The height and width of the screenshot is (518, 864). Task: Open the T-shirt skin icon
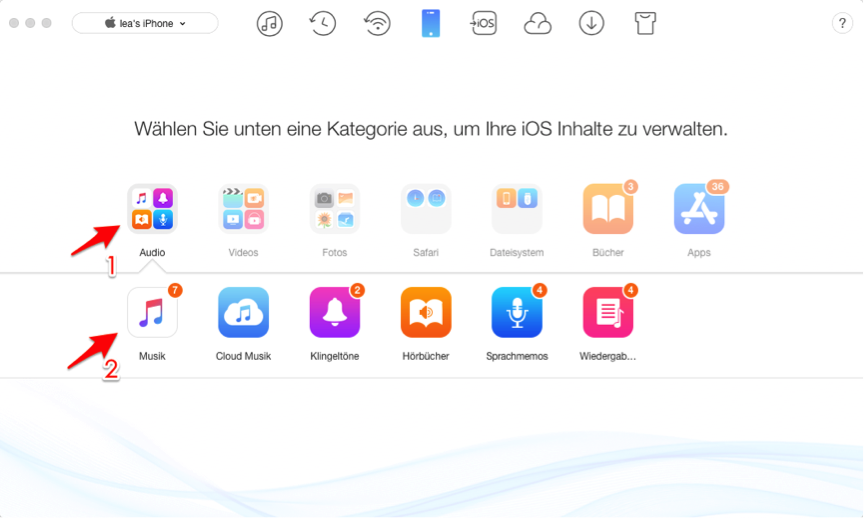(x=645, y=24)
